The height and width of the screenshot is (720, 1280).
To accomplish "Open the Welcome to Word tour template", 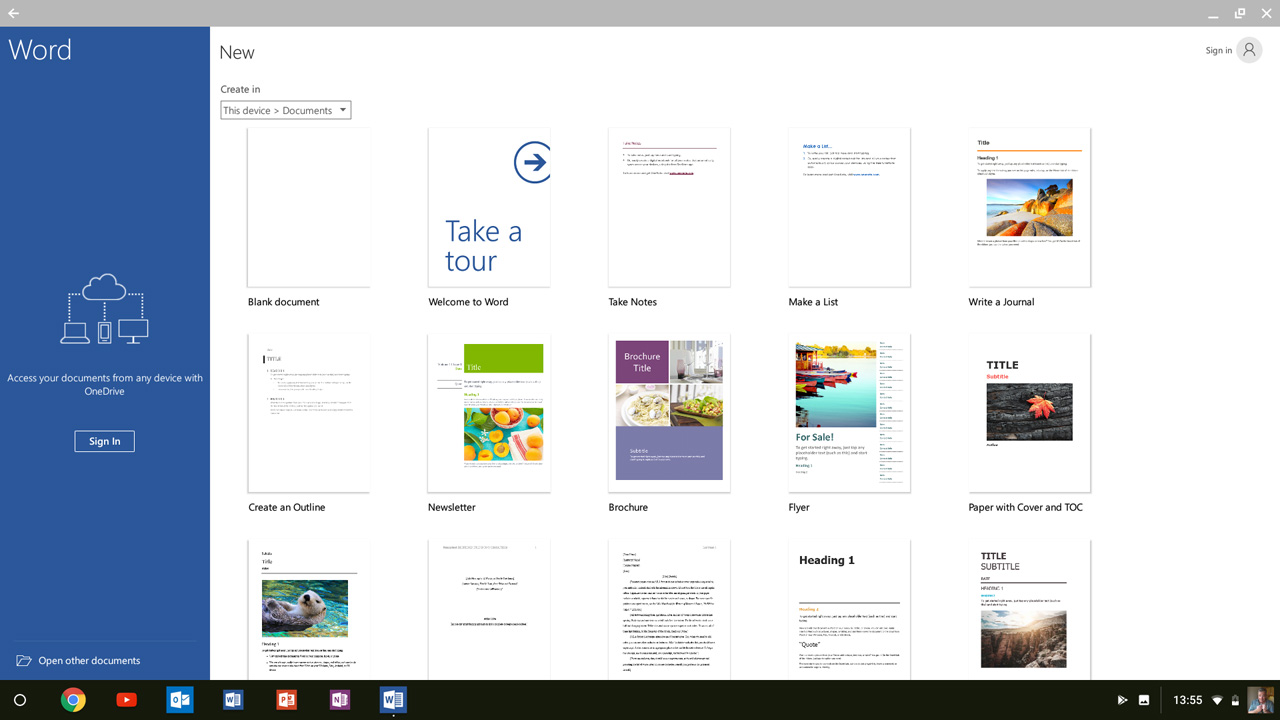I will [488, 206].
